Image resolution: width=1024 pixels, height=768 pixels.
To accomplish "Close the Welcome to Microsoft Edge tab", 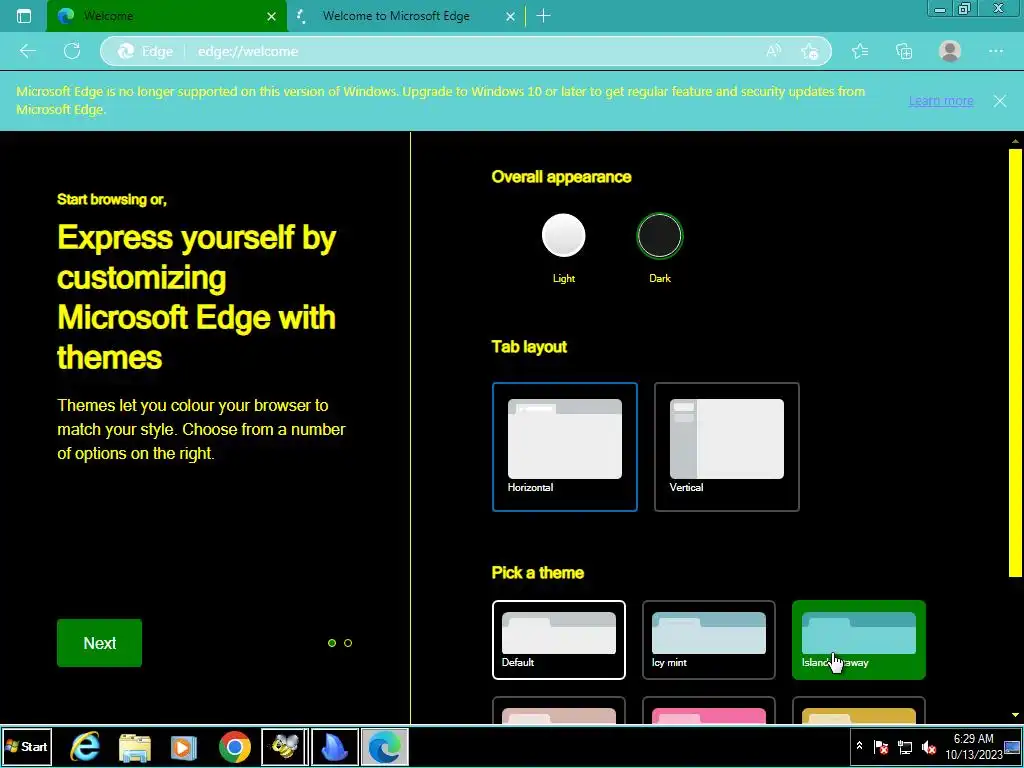I will (511, 16).
